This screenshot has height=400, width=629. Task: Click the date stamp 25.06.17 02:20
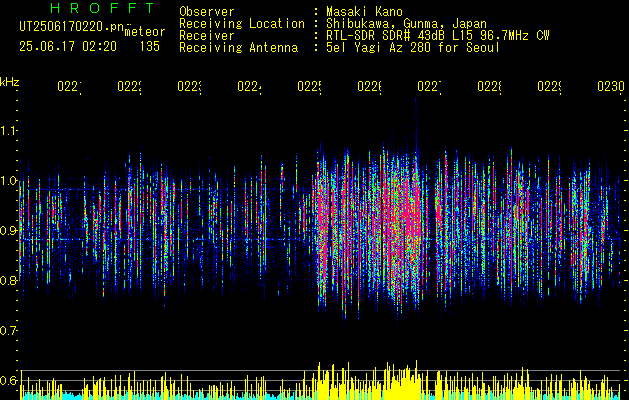point(68,47)
